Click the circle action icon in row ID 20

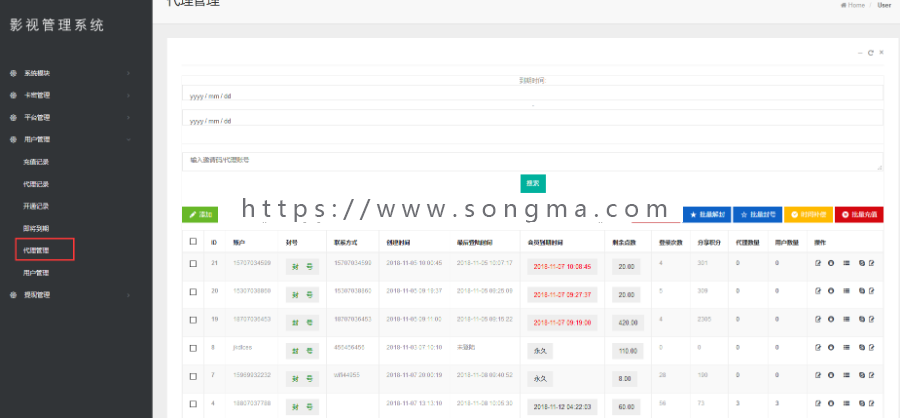pos(831,291)
